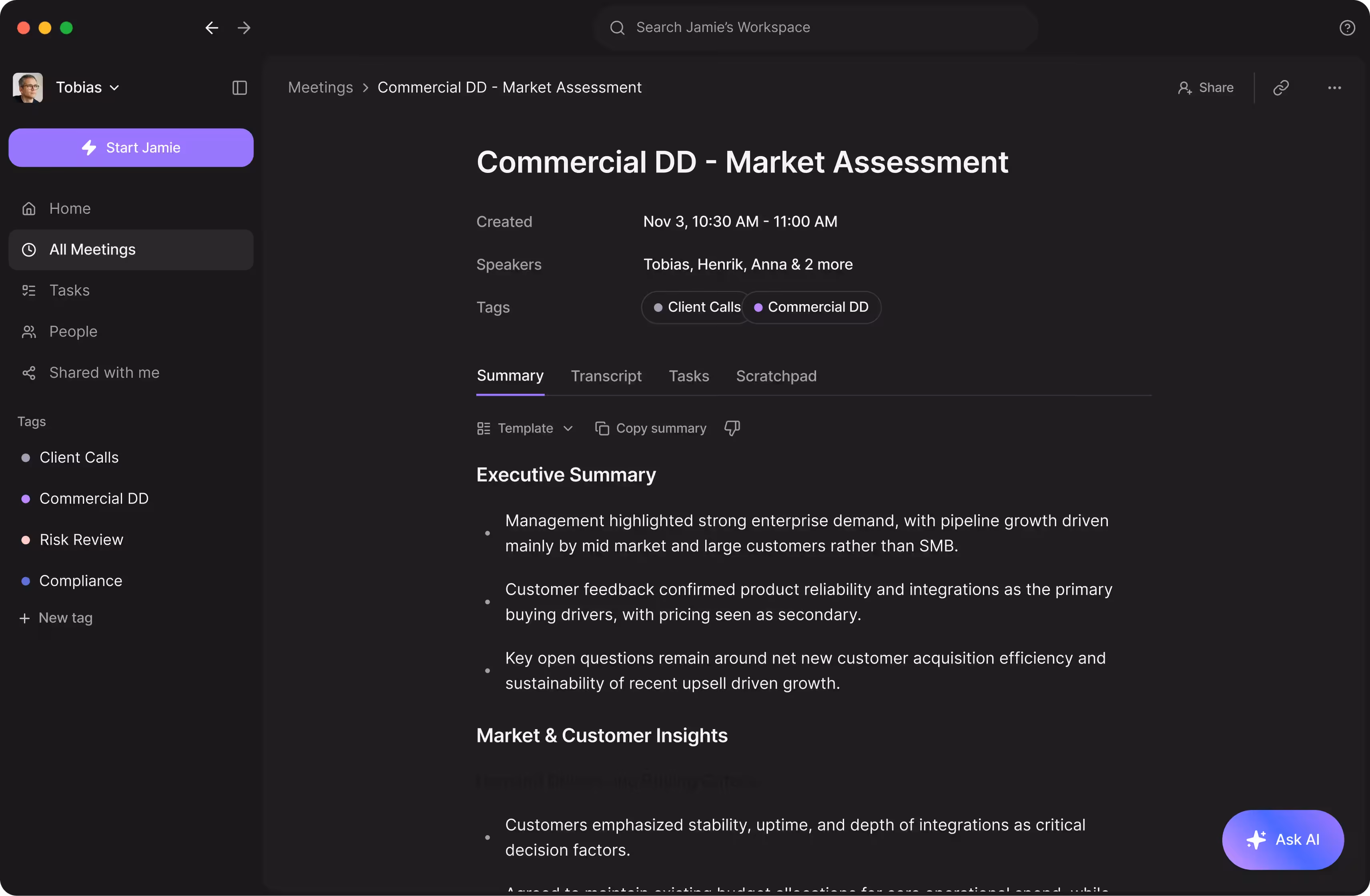
Task: Switch to the Summary tab
Action: 510,376
